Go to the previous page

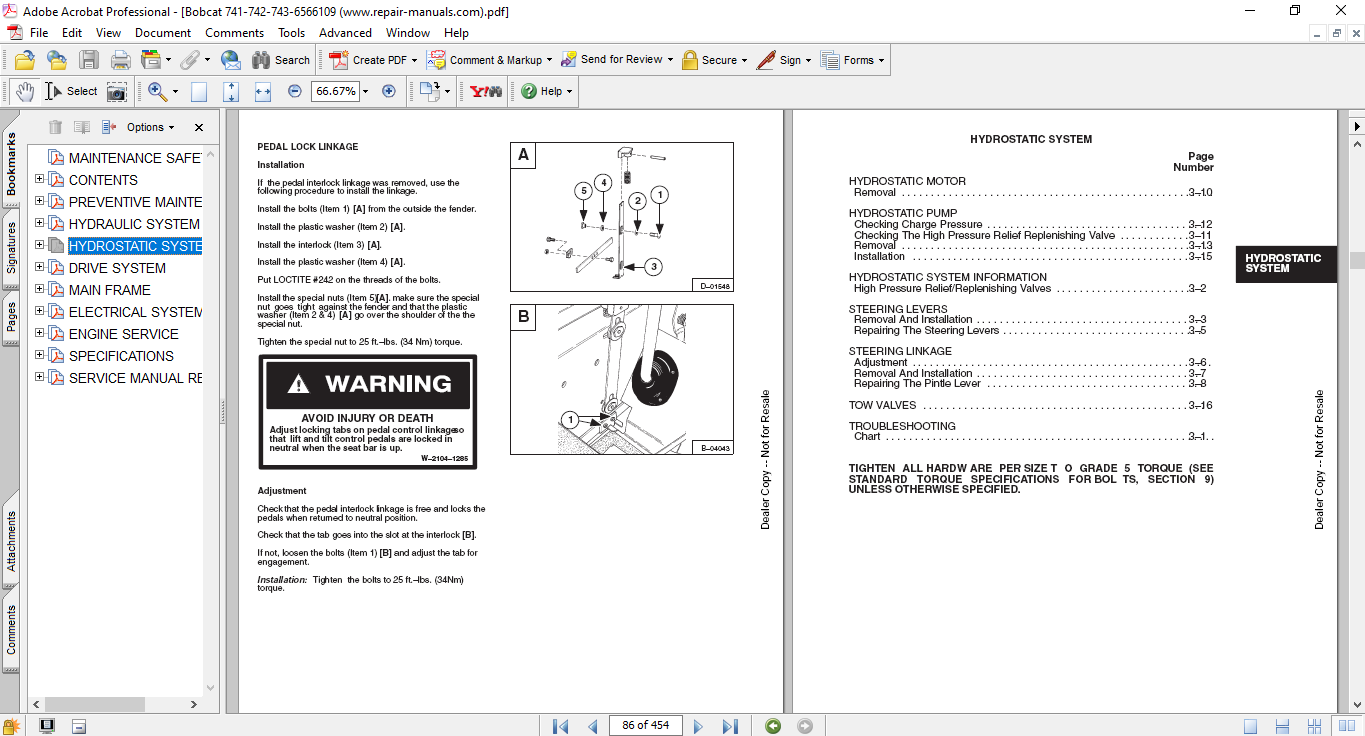pyautogui.click(x=593, y=726)
